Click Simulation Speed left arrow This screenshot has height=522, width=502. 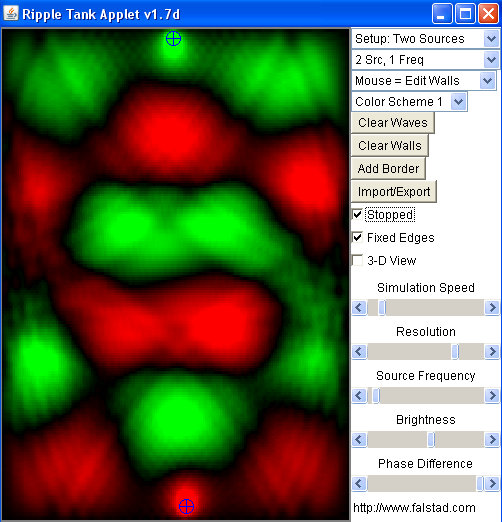pyautogui.click(x=359, y=307)
